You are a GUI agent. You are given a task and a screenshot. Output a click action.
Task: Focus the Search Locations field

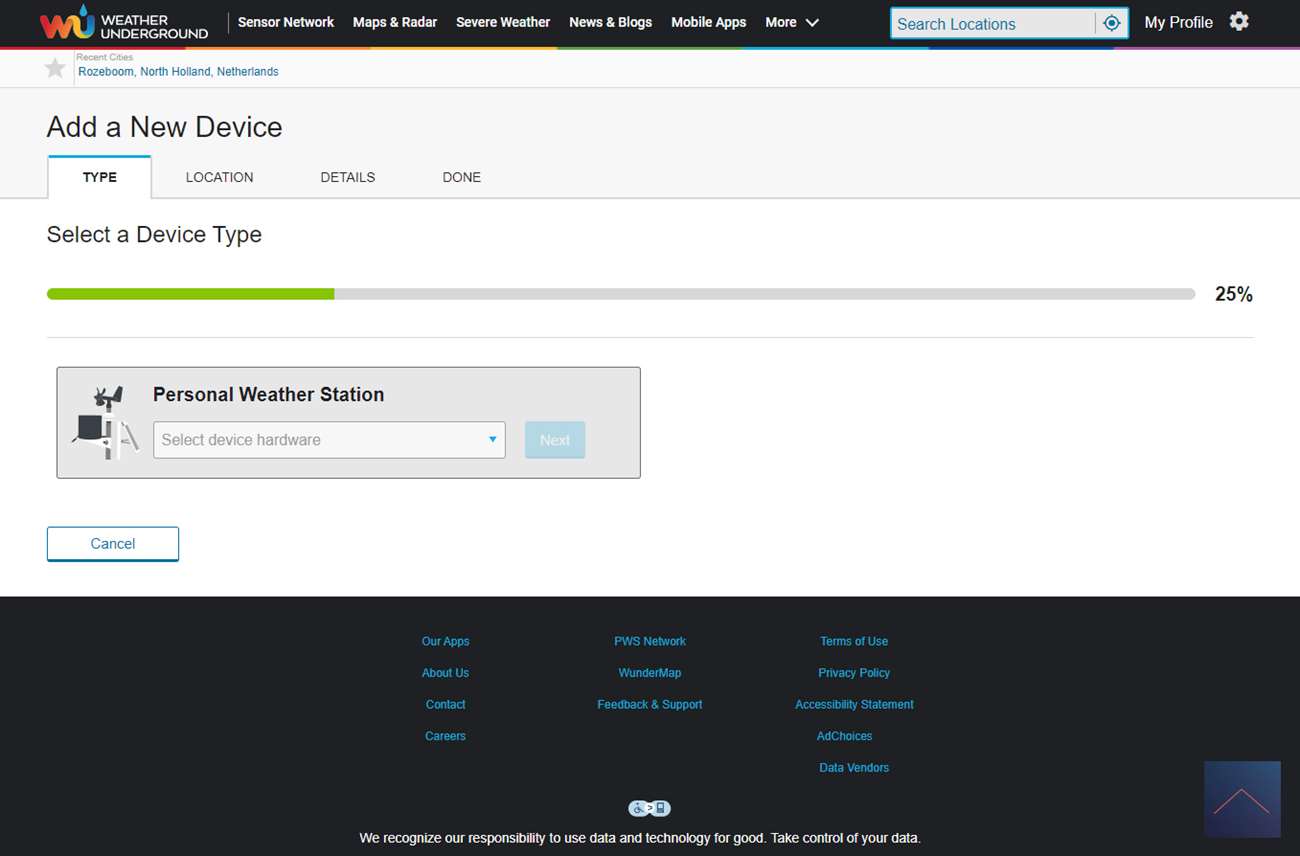[x=992, y=24]
